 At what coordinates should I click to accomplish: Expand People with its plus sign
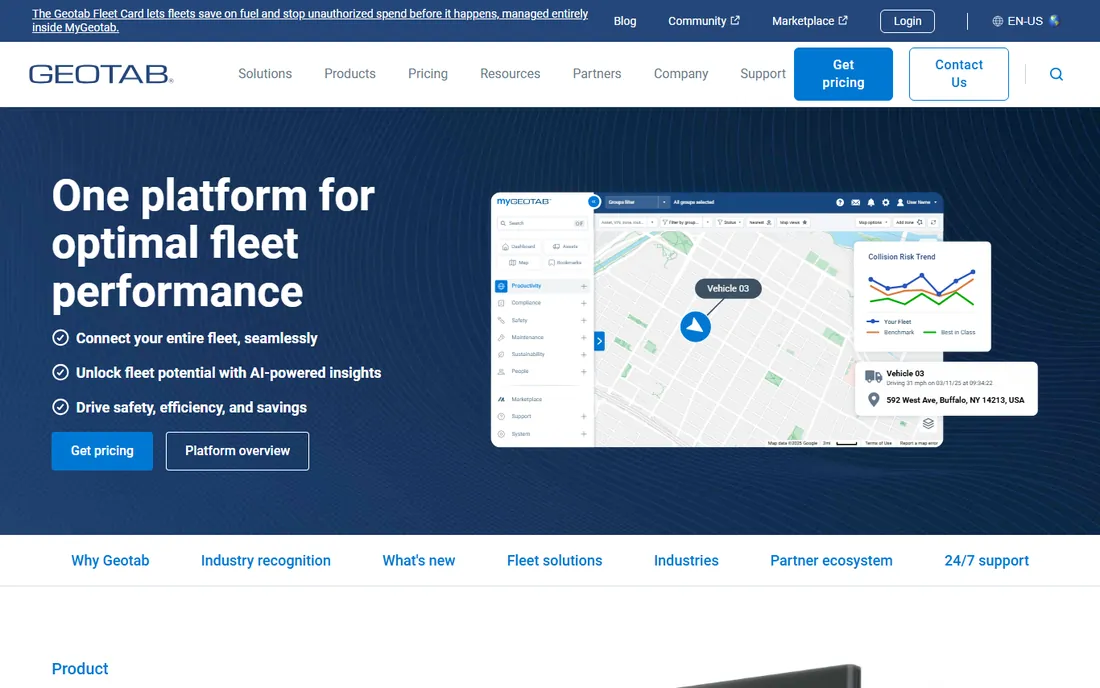pos(584,372)
